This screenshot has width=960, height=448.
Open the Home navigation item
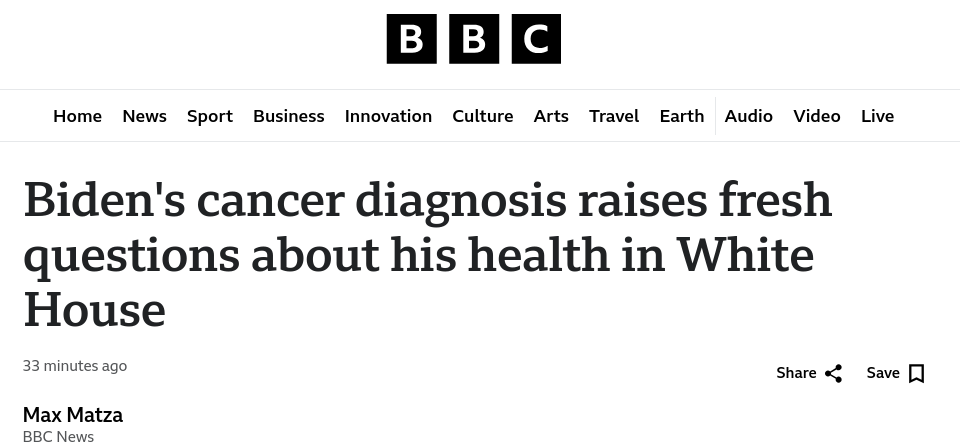77,116
